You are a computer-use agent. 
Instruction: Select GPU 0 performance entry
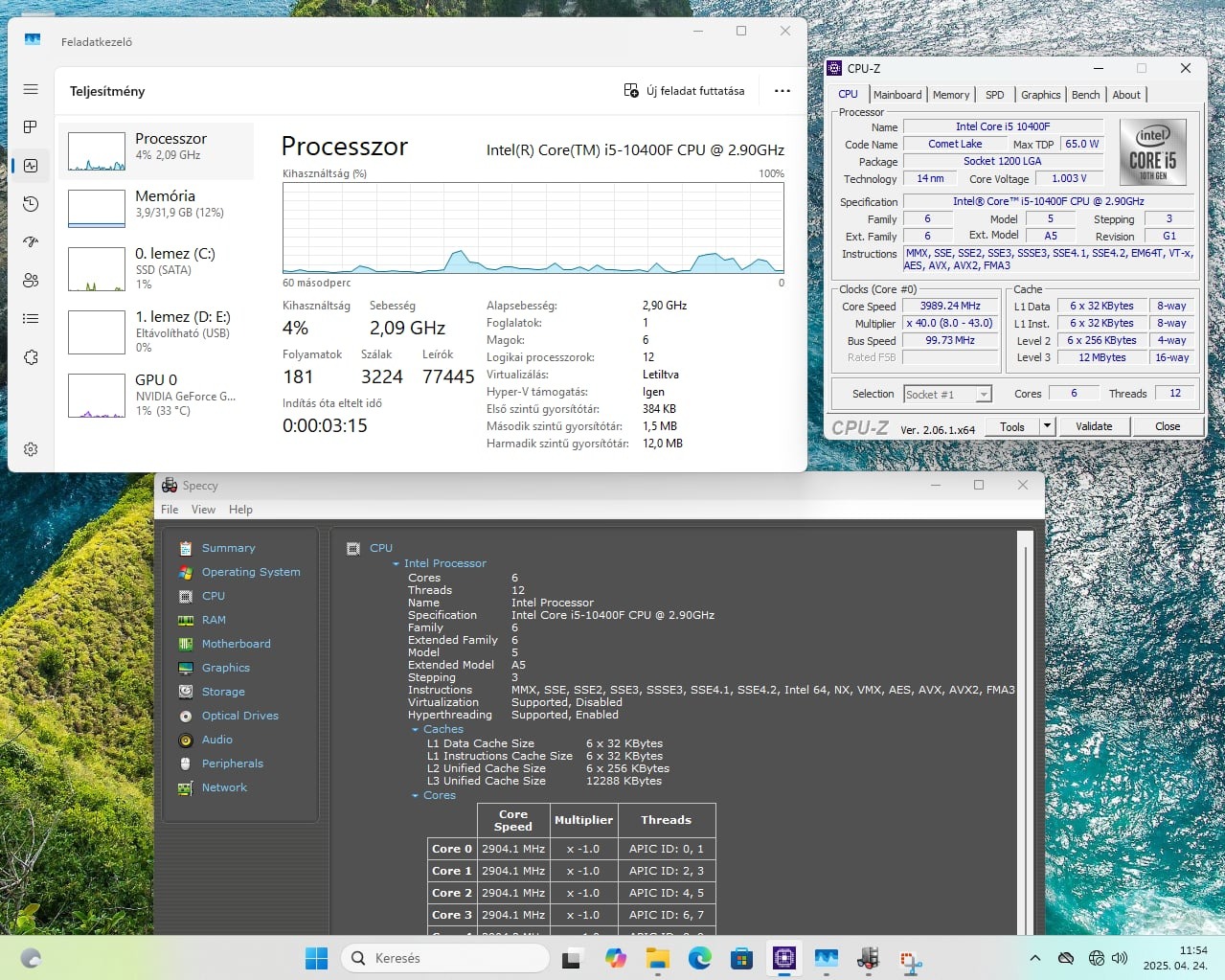coord(156,395)
